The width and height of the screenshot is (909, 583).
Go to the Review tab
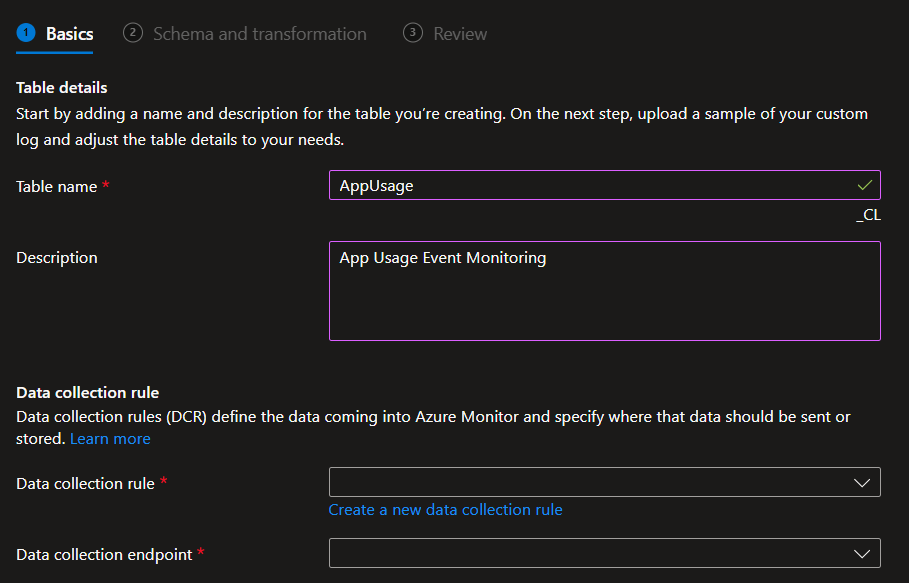point(460,34)
